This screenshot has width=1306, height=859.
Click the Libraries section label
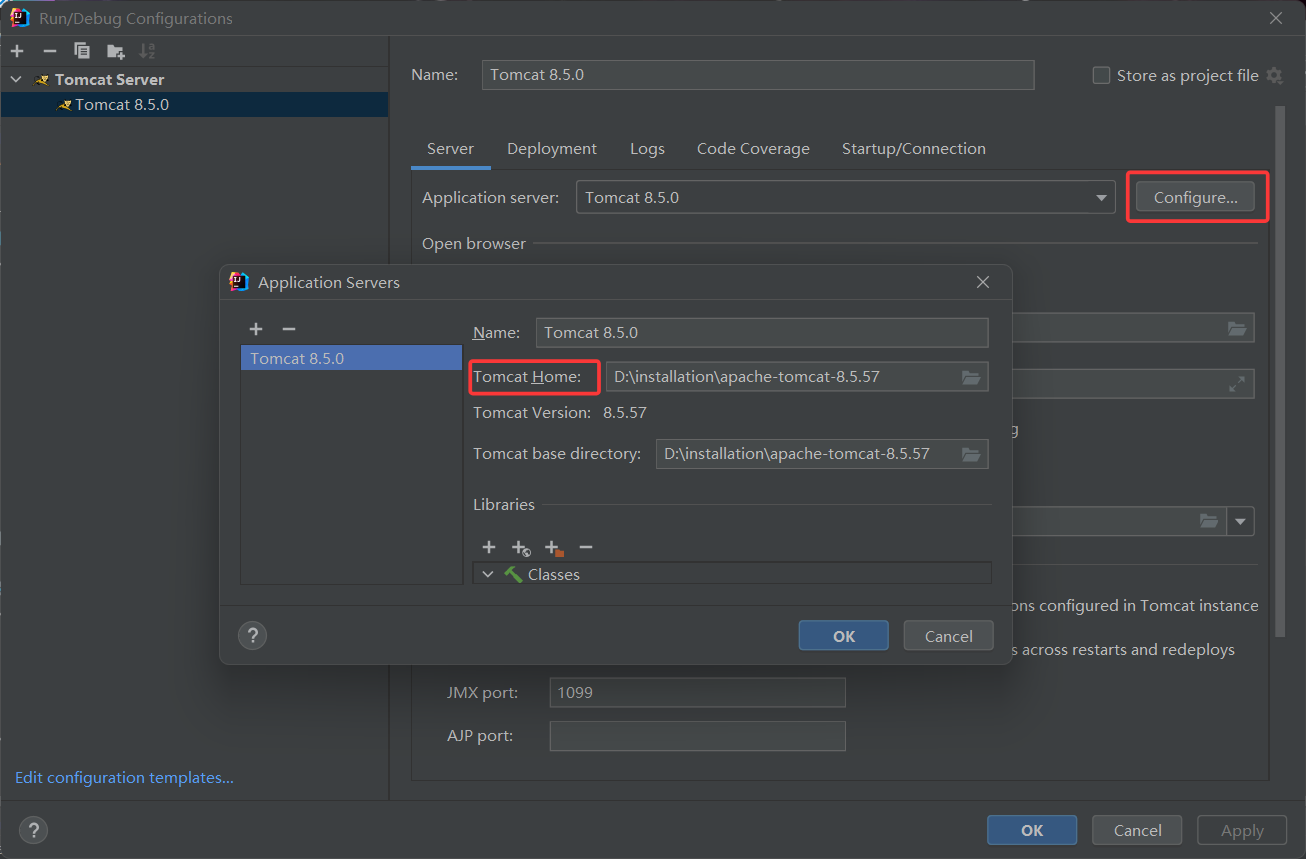click(x=504, y=505)
